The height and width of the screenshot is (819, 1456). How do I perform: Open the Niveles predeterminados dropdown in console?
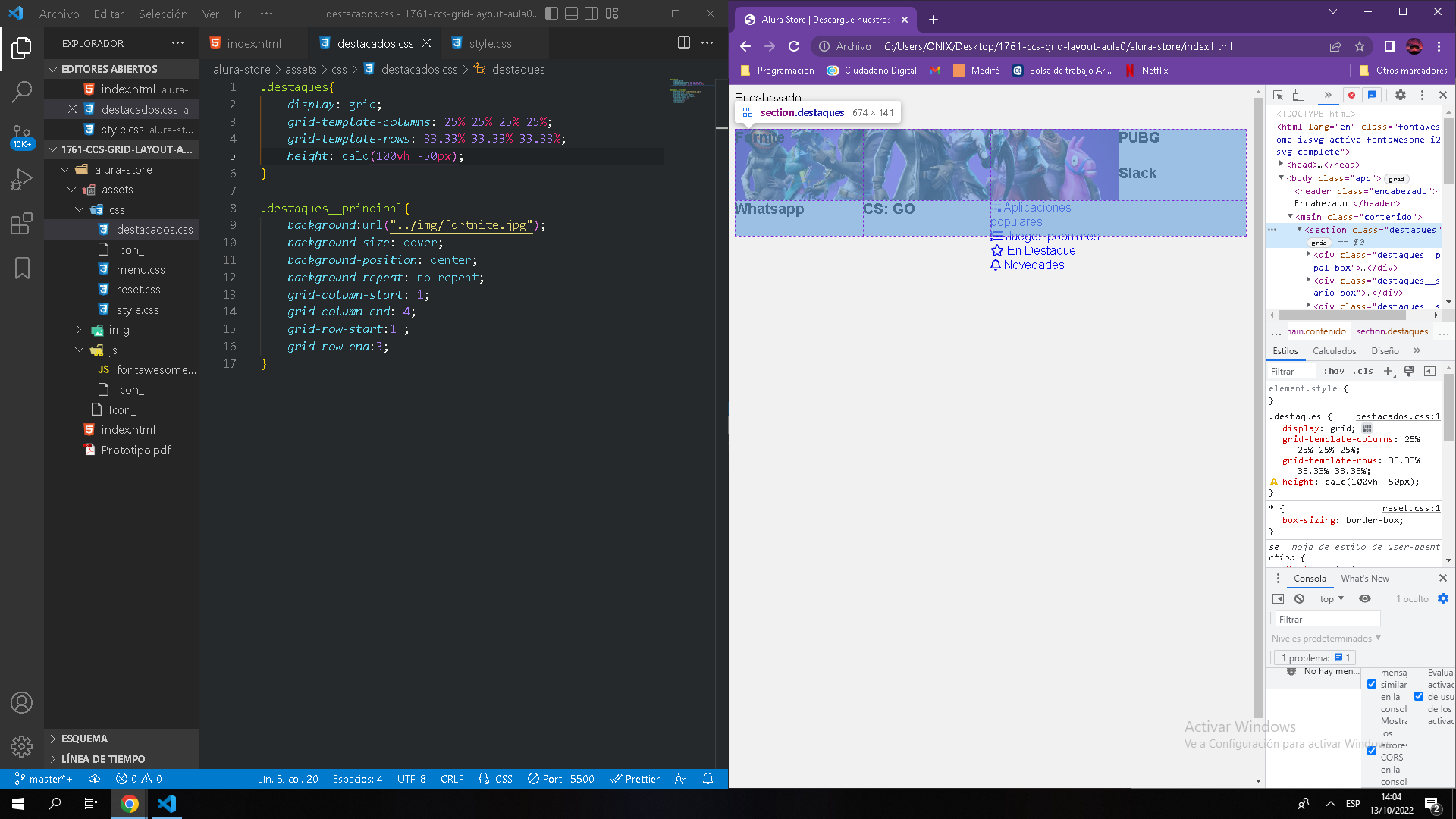coord(1326,638)
